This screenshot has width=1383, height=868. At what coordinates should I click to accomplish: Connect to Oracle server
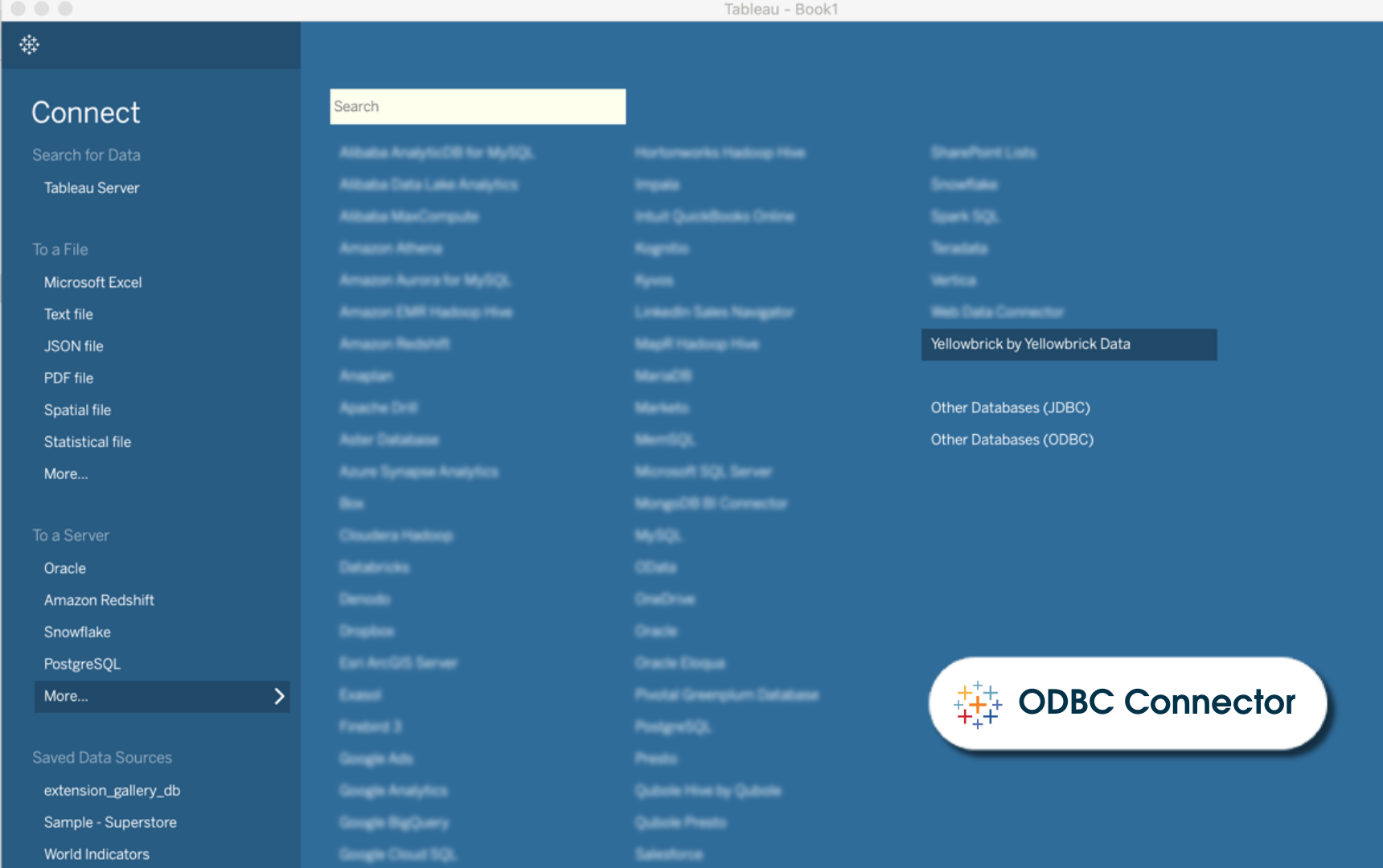64,568
